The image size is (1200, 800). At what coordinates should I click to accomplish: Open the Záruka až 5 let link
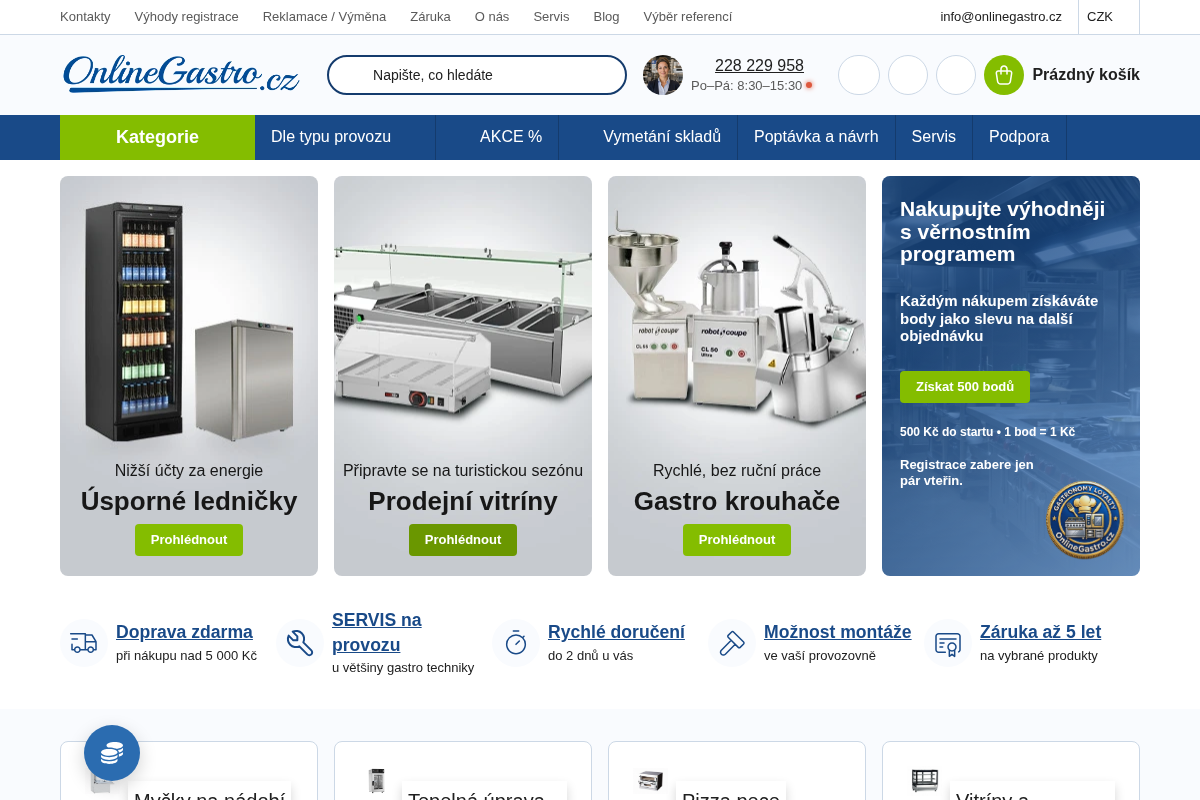[1040, 632]
